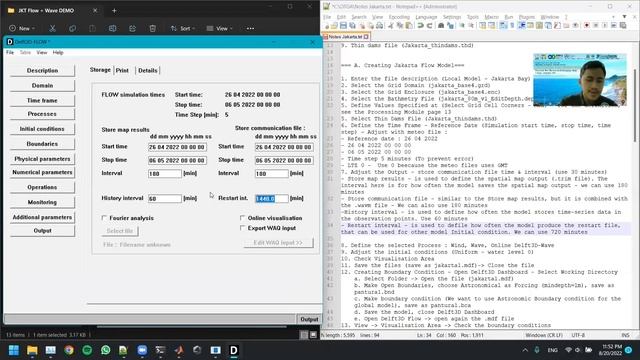Click the communication file Start time field
640x360 pixels.
284,147
